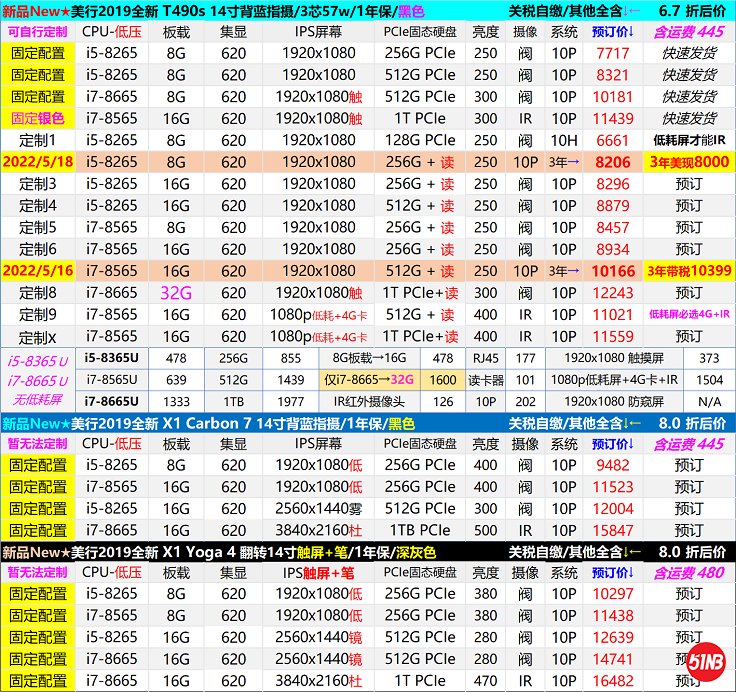
Task: Select the price 15847 cell
Action: pos(612,530)
